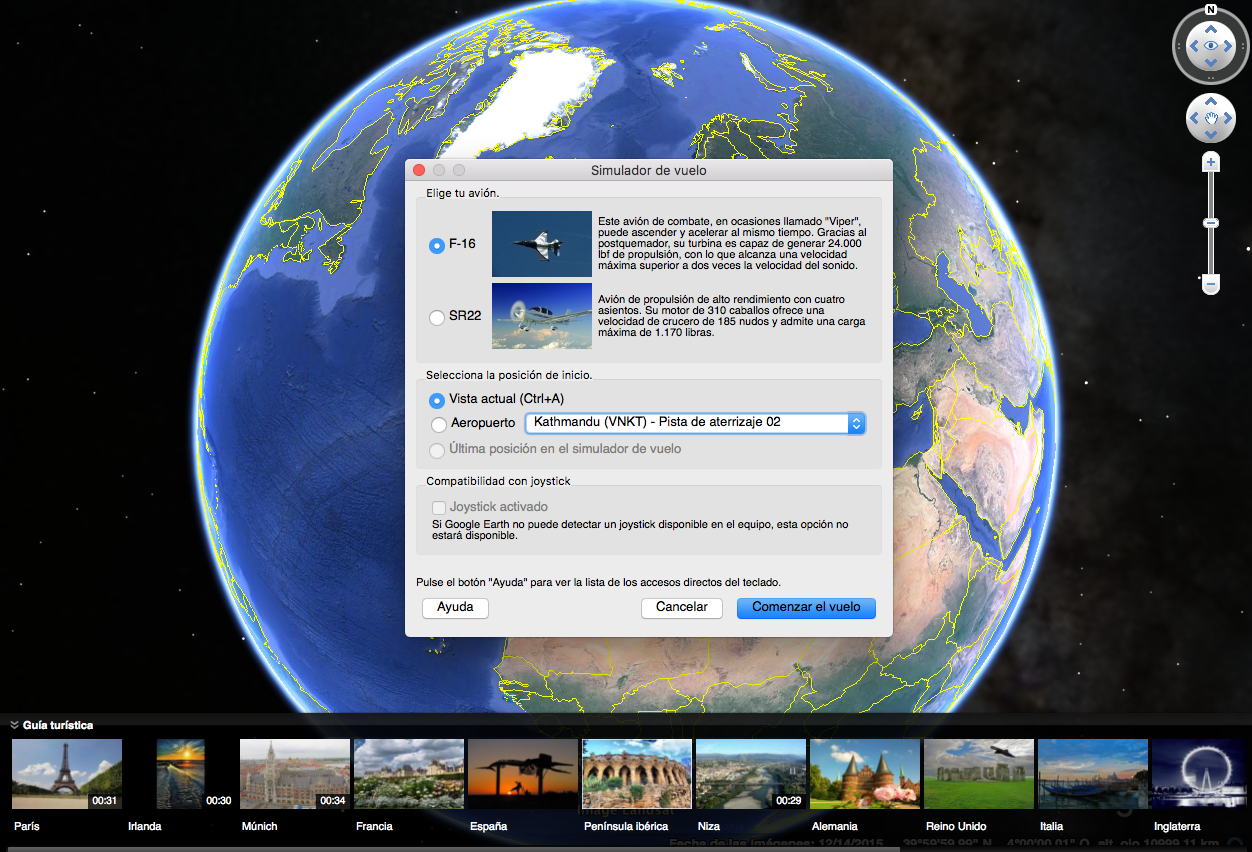Click the hand icon in move joystick

pos(1211,118)
